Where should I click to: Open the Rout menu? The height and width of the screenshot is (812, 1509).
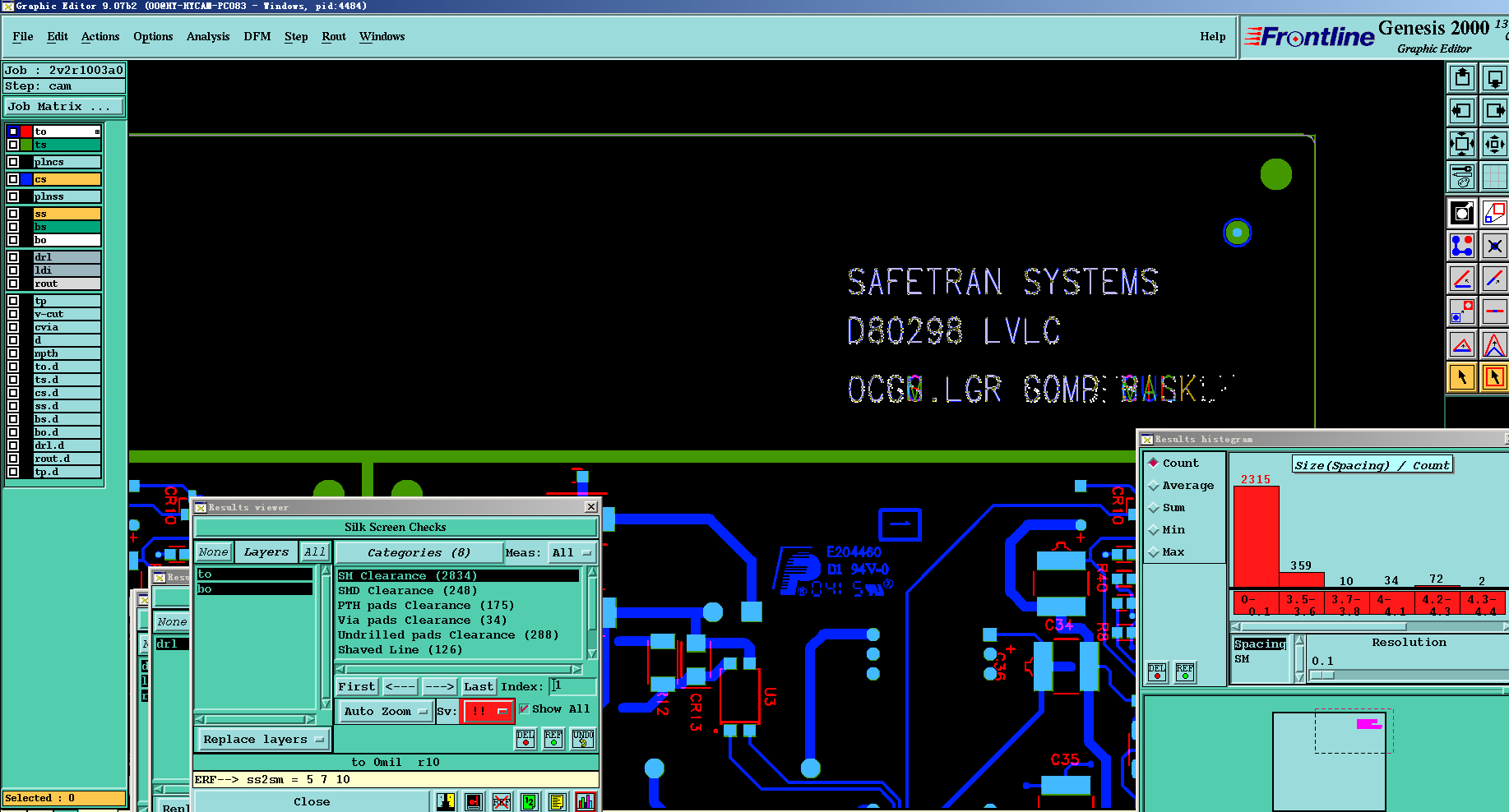tap(334, 36)
